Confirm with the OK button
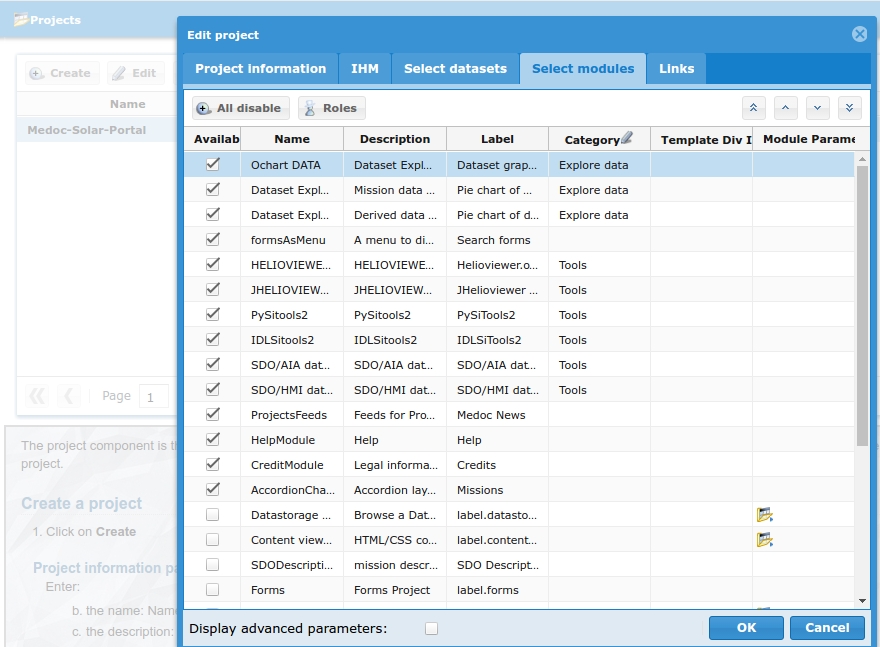 click(x=746, y=628)
